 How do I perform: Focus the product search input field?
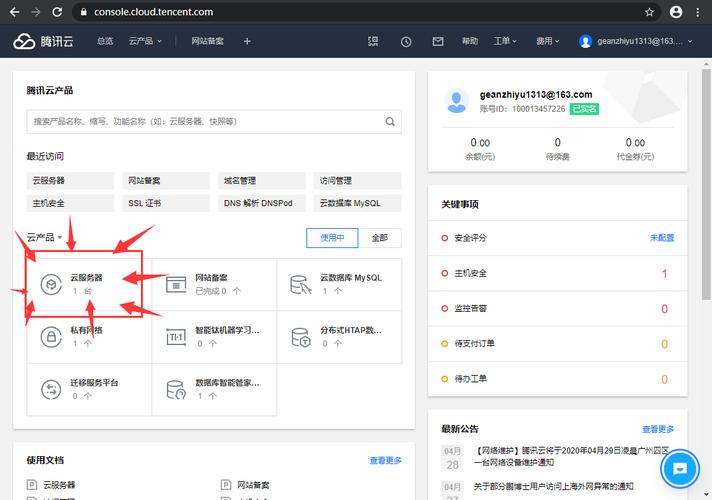(x=214, y=122)
